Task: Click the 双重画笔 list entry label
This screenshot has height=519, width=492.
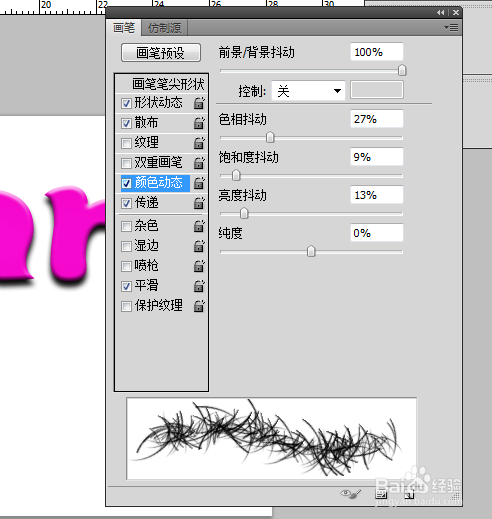Action: (x=159, y=163)
